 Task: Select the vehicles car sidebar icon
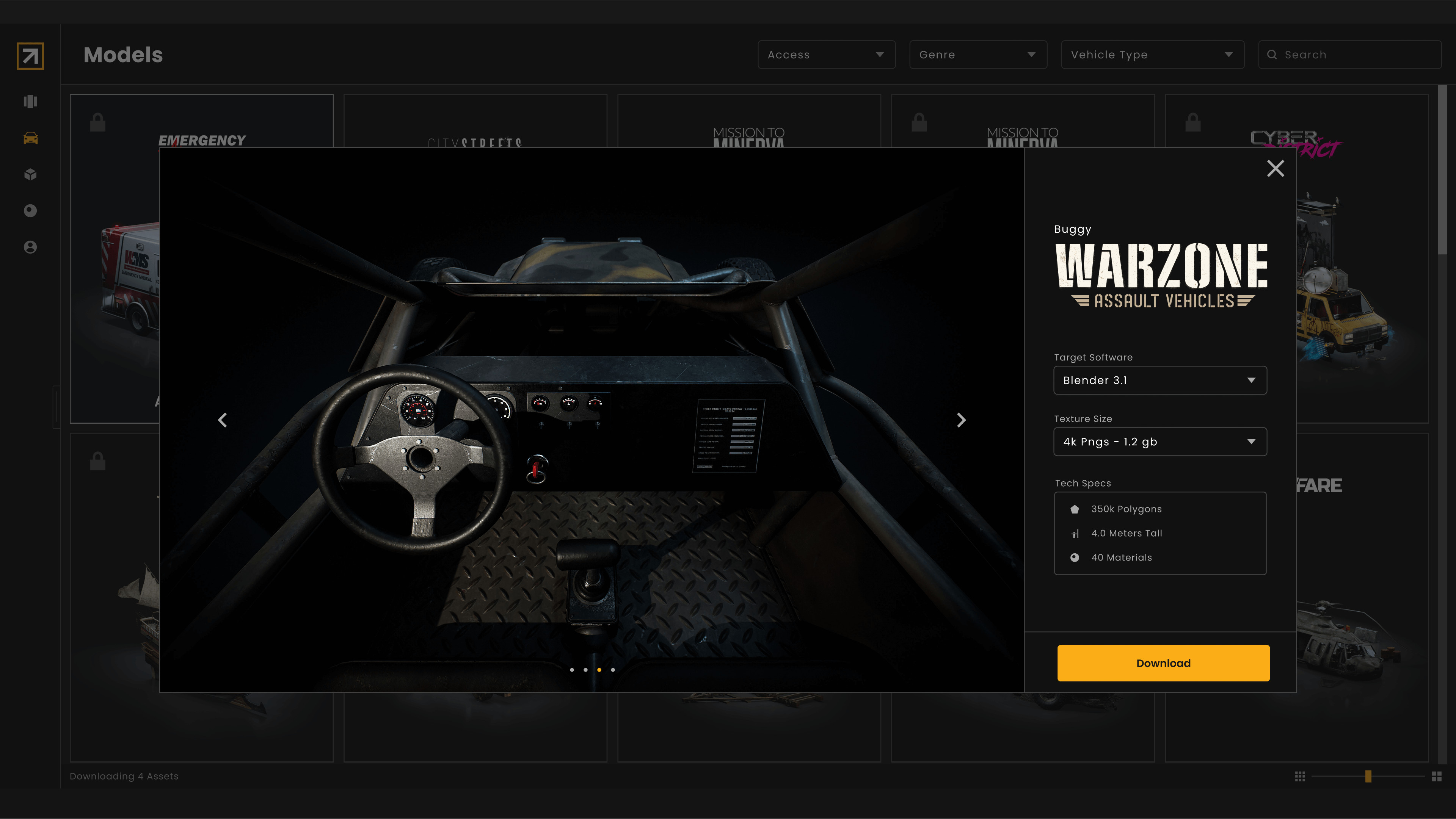point(30,138)
